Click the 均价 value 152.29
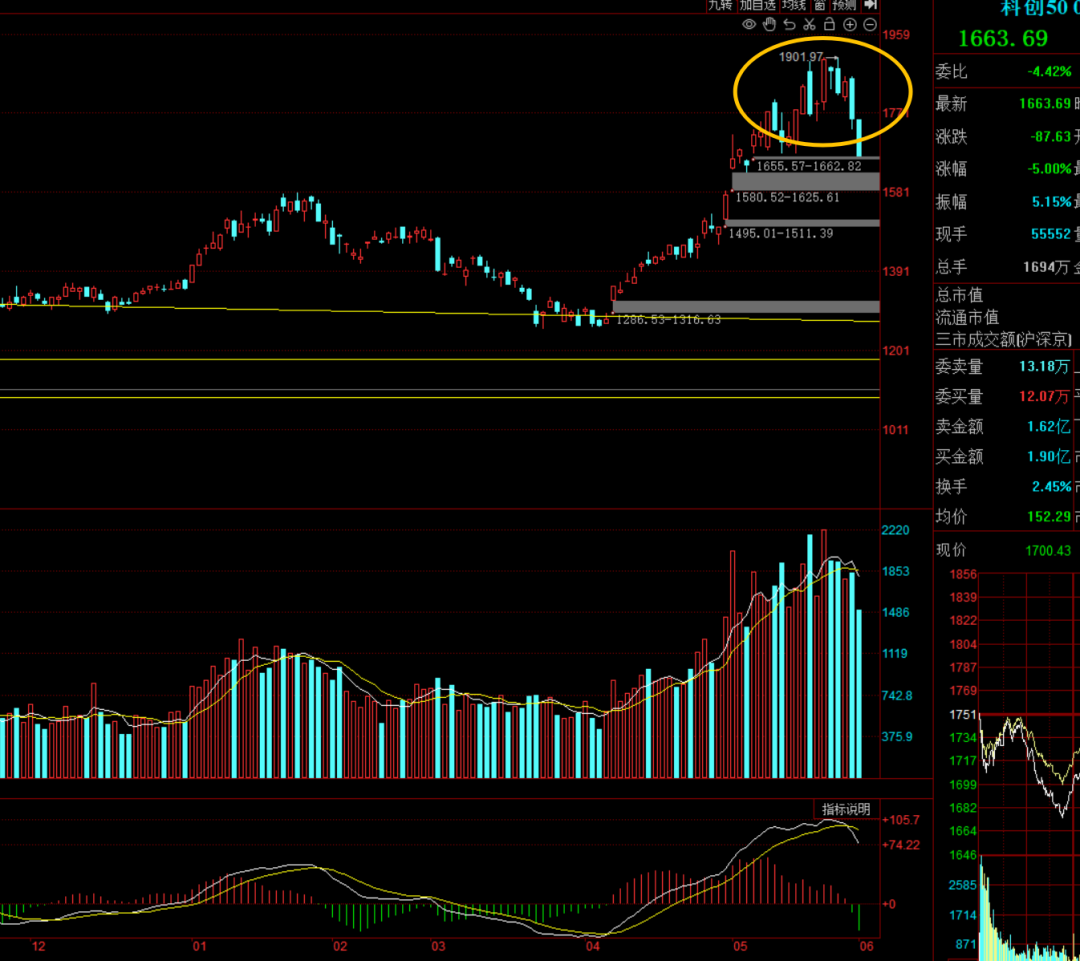The image size is (1080, 961). pos(1049,517)
